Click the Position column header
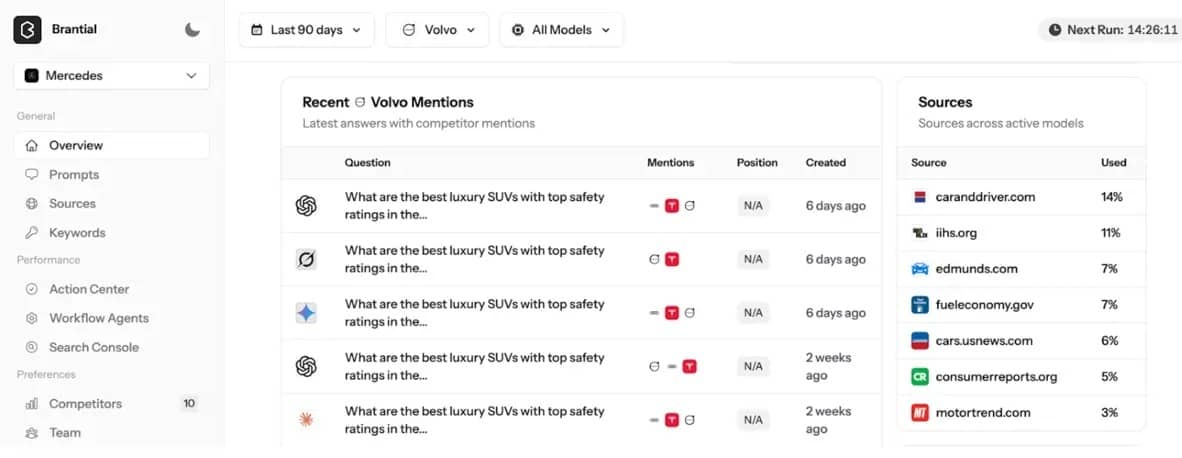1182x458 pixels. pyautogui.click(x=757, y=163)
